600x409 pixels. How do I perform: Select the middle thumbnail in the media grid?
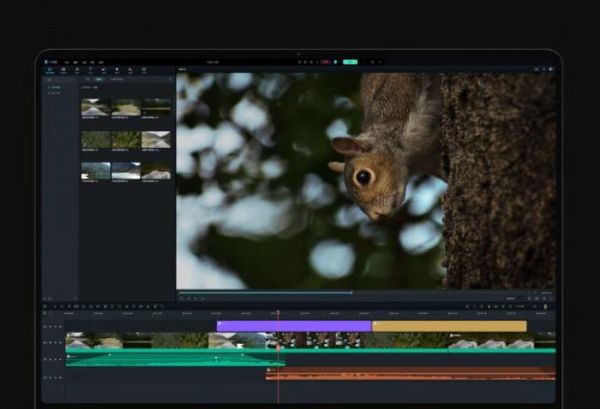[x=126, y=139]
